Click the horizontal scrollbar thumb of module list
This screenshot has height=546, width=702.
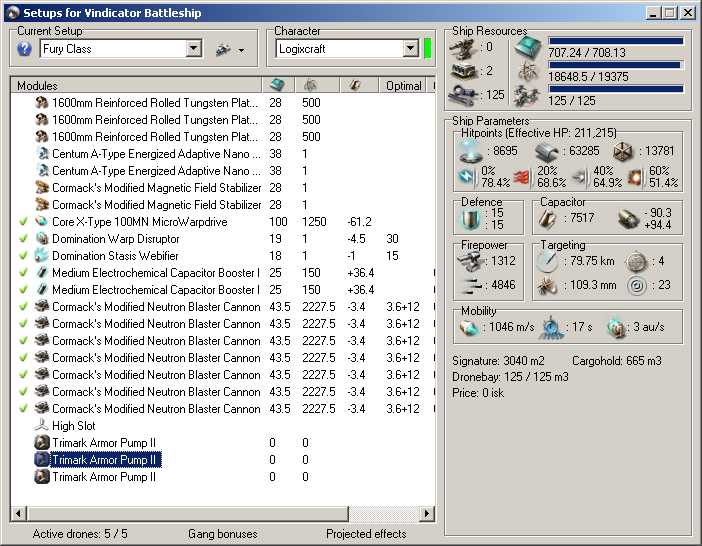point(187,513)
